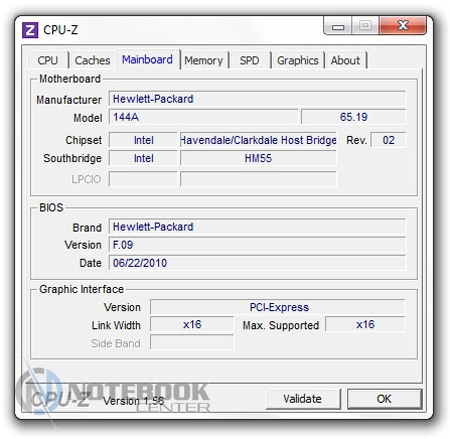The image size is (450, 439).
Task: Click the OK button
Action: (384, 399)
